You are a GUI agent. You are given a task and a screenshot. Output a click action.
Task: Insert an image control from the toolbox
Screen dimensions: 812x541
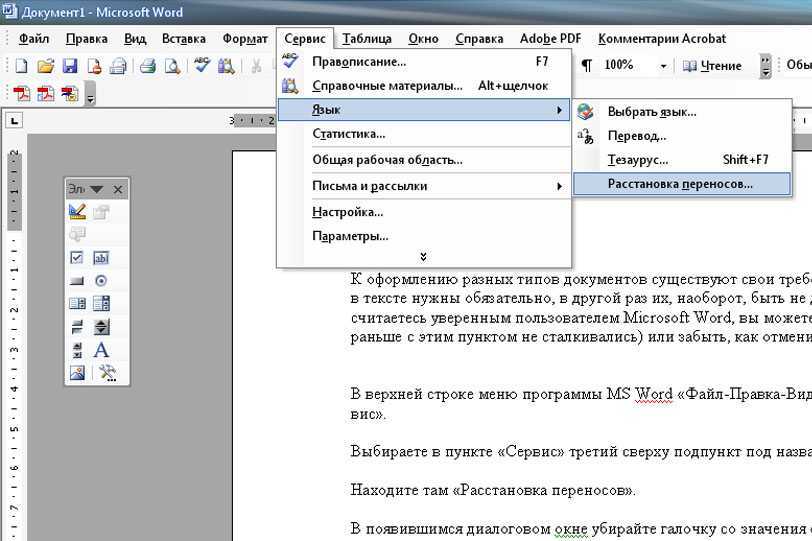(x=77, y=372)
